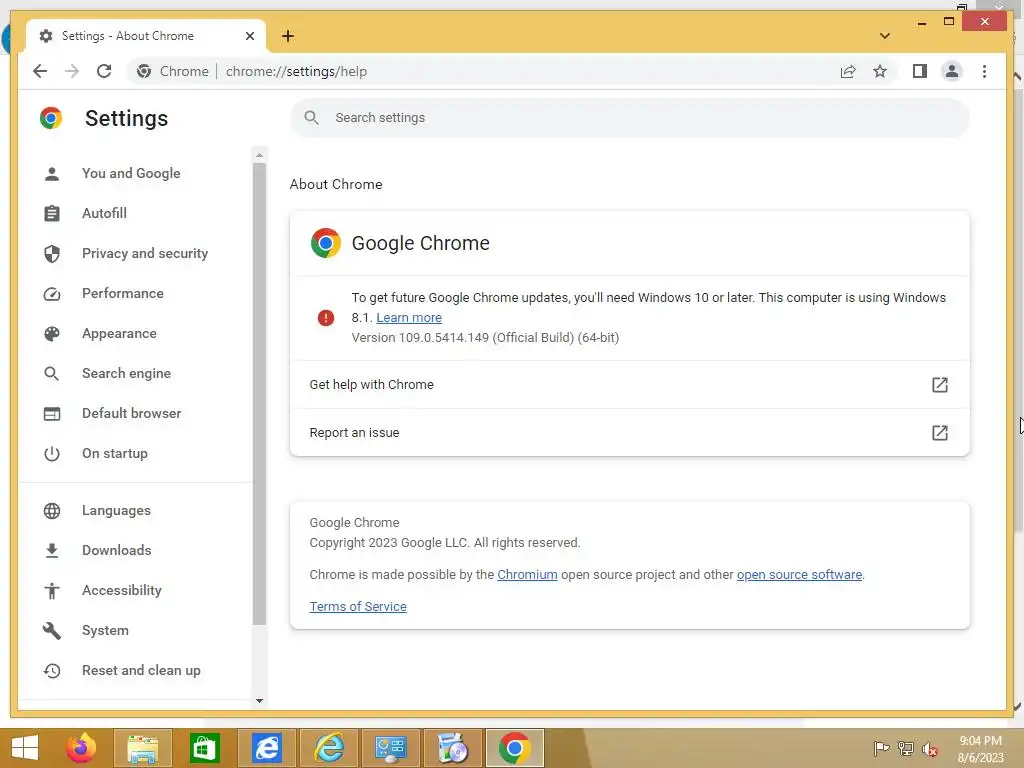Open File Explorer from taskbar

pyautogui.click(x=142, y=748)
